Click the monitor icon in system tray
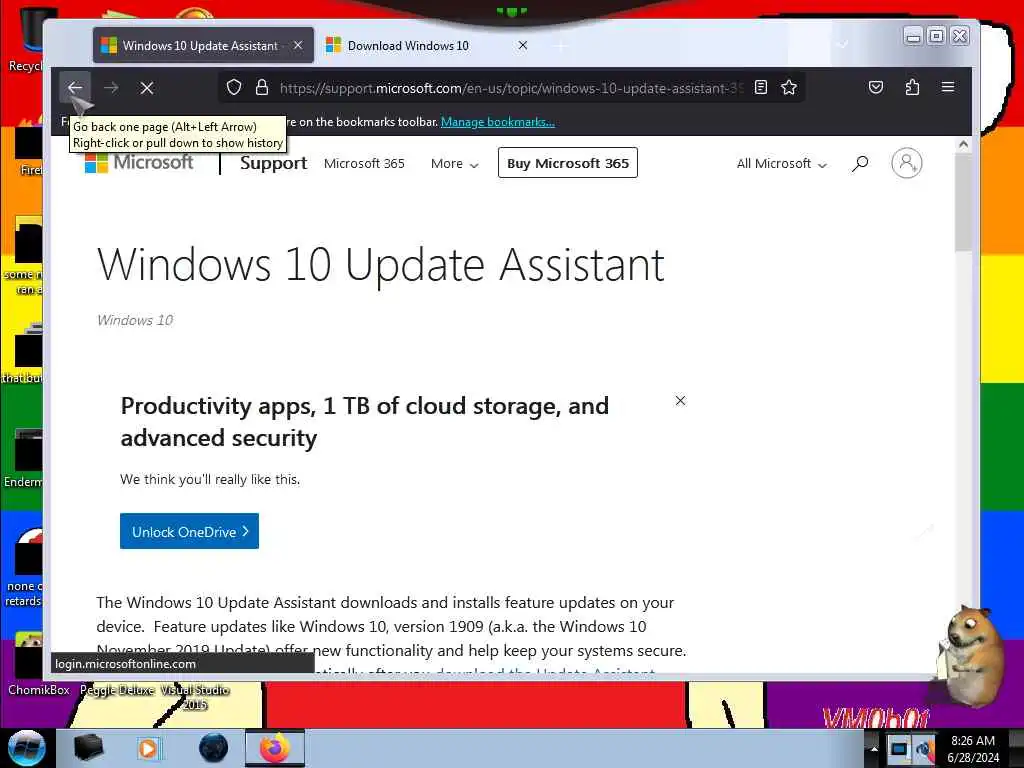Screen dimensions: 1024x768 (899, 749)
